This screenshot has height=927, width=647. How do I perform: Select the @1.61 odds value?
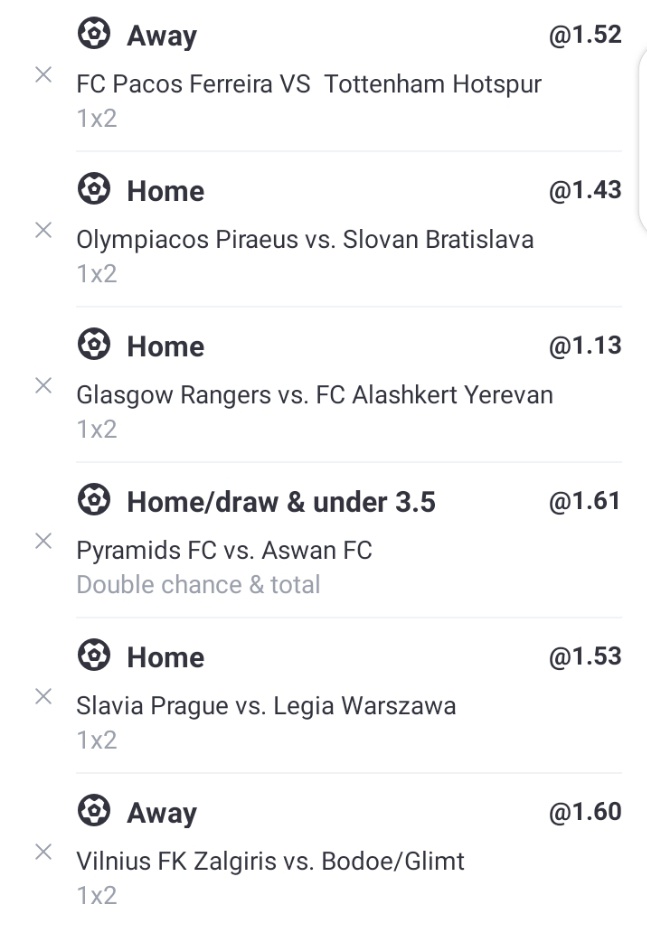585,501
